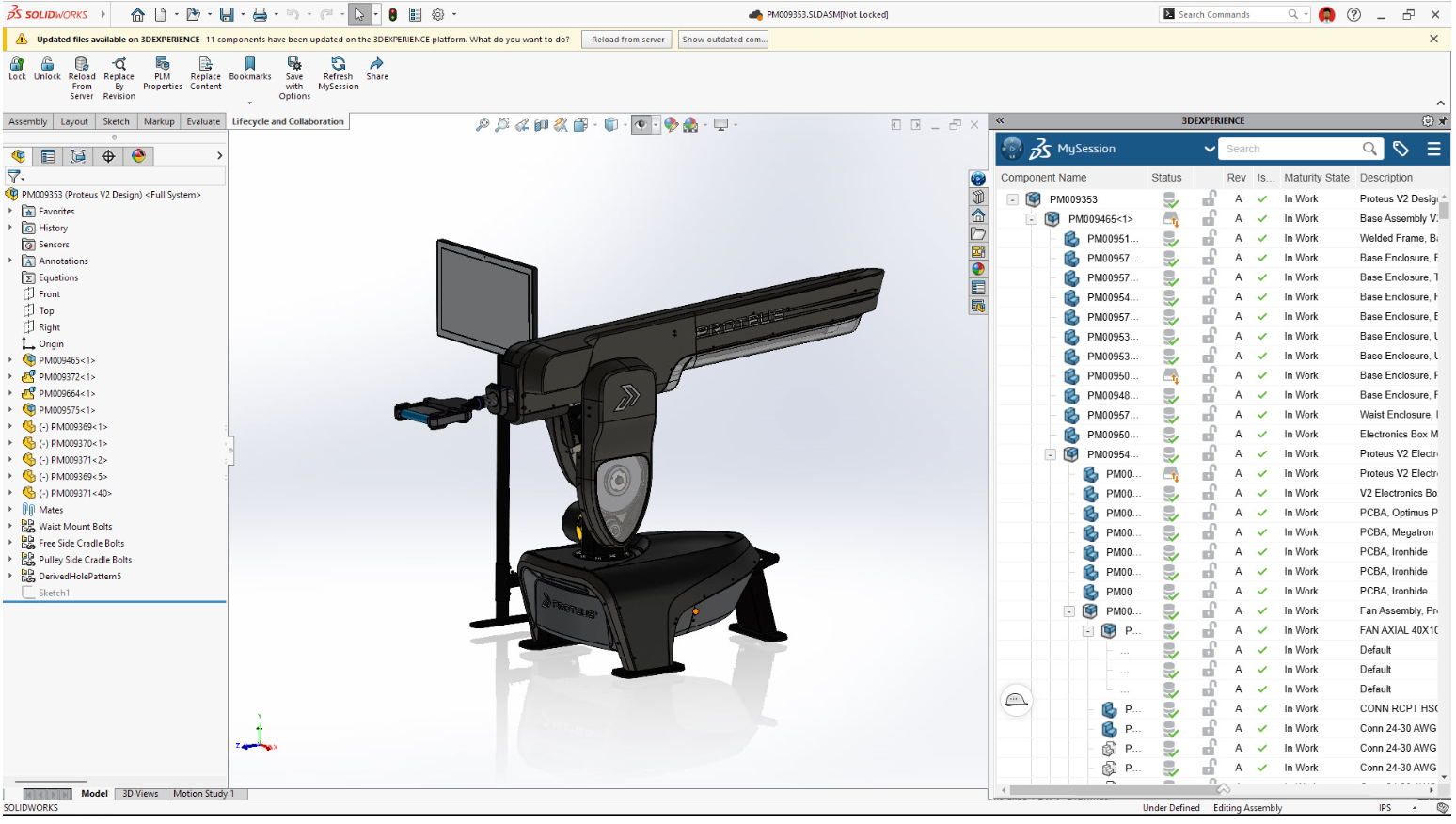Toggle lock icon on Electronics Box row
The height and width of the screenshot is (824, 1456).
coord(1210,435)
